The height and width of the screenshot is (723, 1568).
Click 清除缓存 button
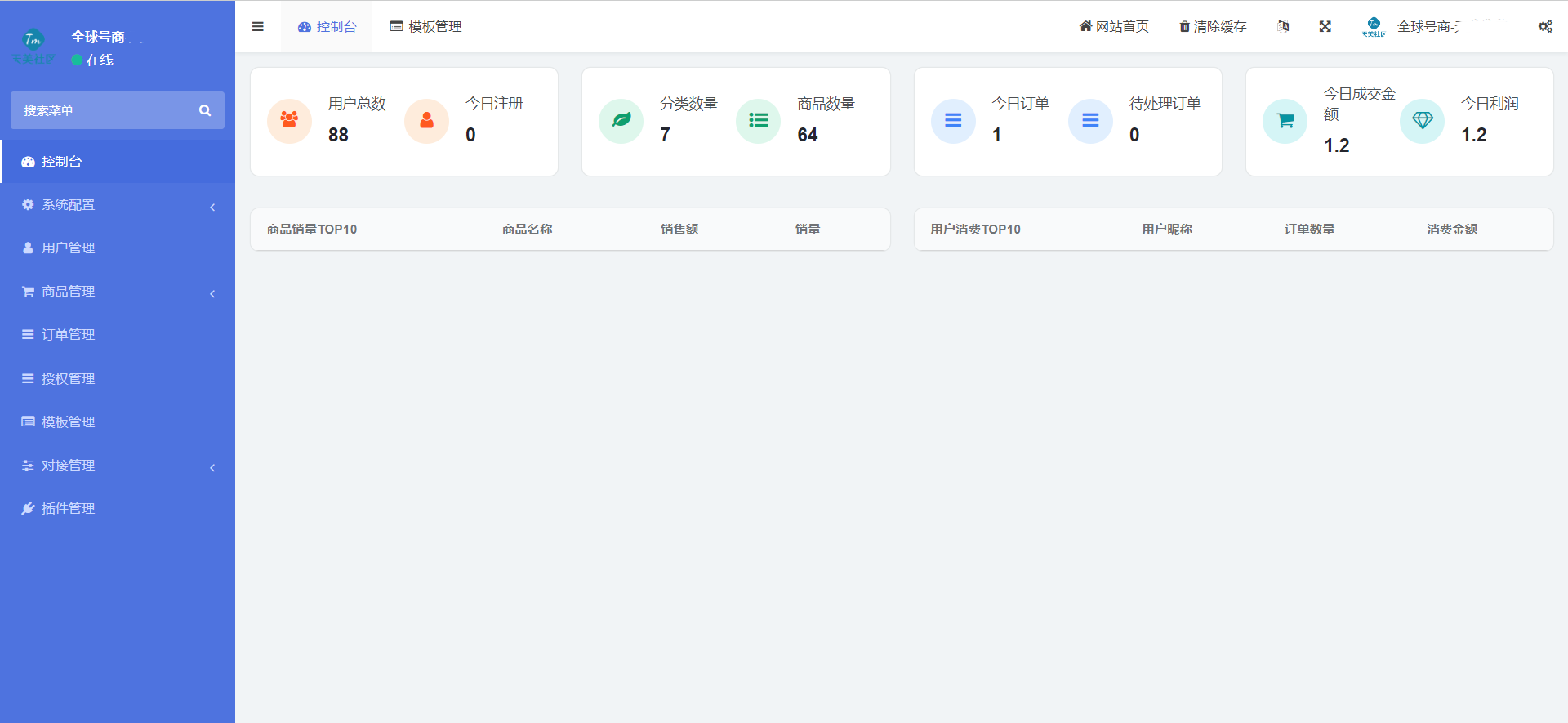(x=1213, y=27)
